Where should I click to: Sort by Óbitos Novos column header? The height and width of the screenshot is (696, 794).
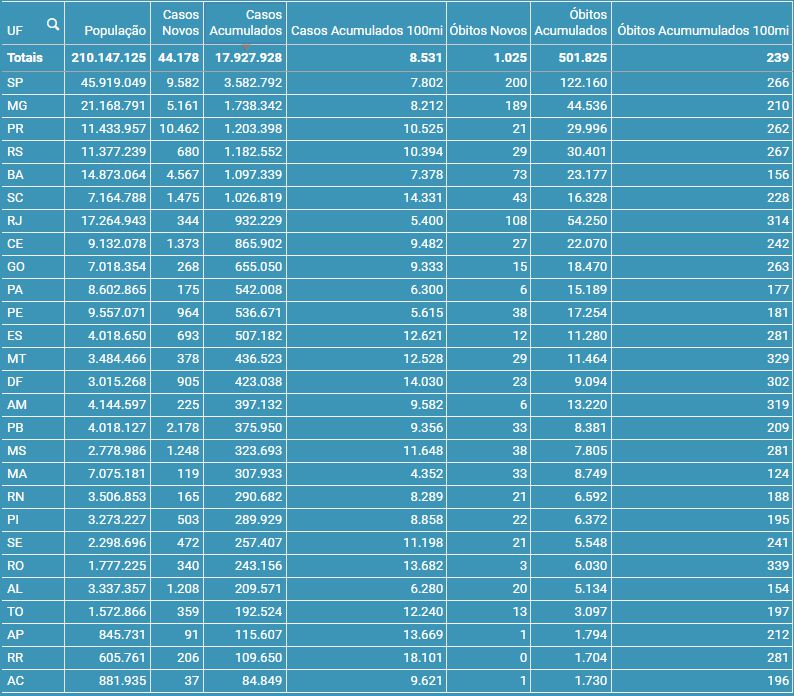(488, 31)
